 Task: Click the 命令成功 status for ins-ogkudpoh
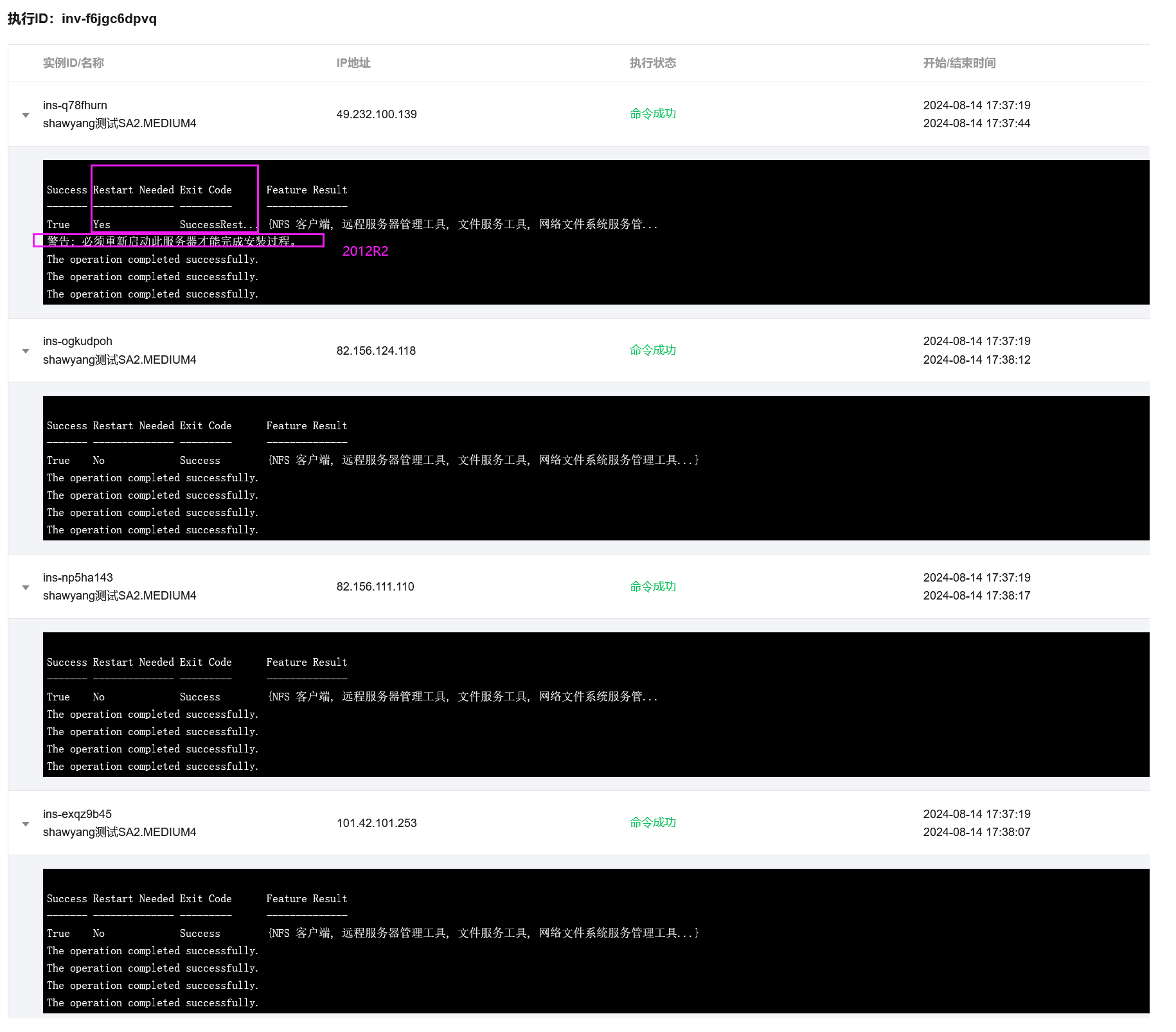[653, 350]
